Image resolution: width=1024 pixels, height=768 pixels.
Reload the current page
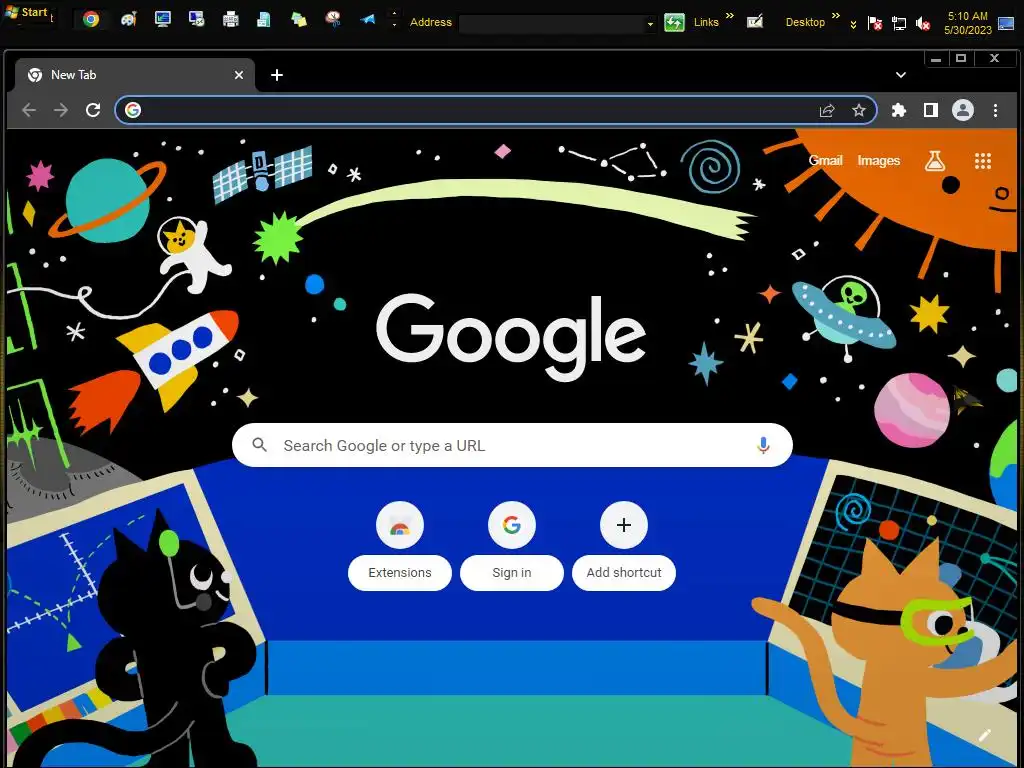[x=93, y=110]
